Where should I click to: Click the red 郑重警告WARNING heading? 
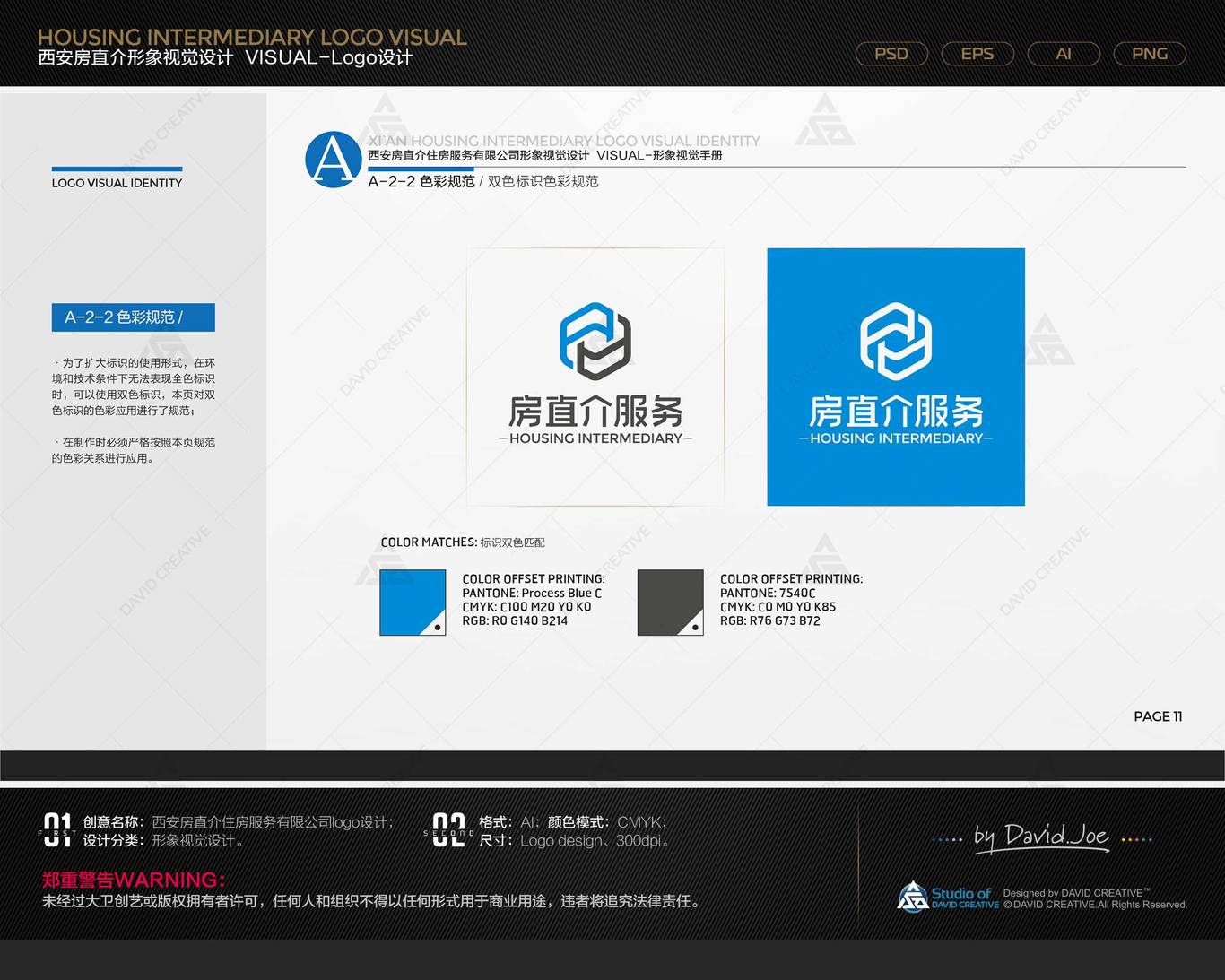[134, 880]
